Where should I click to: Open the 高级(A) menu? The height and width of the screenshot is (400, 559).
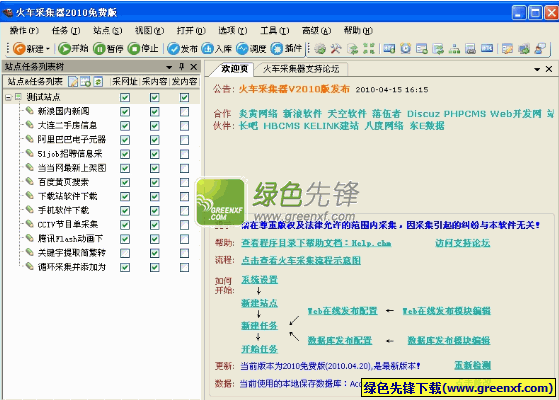[316, 31]
